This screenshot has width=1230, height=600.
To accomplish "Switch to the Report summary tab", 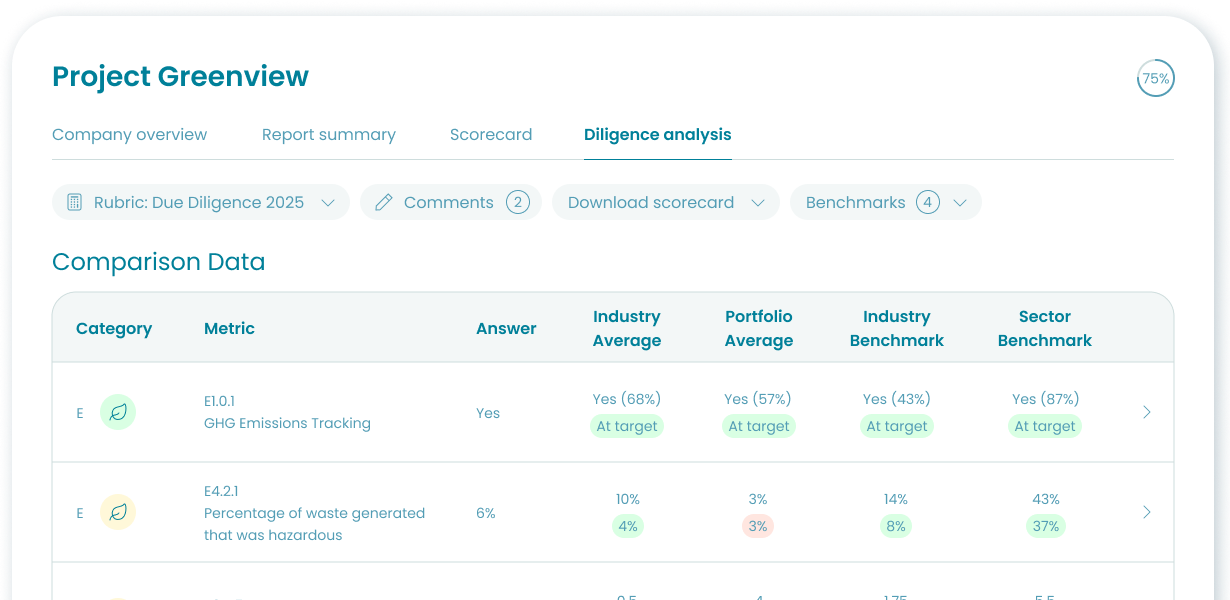I will click(328, 134).
